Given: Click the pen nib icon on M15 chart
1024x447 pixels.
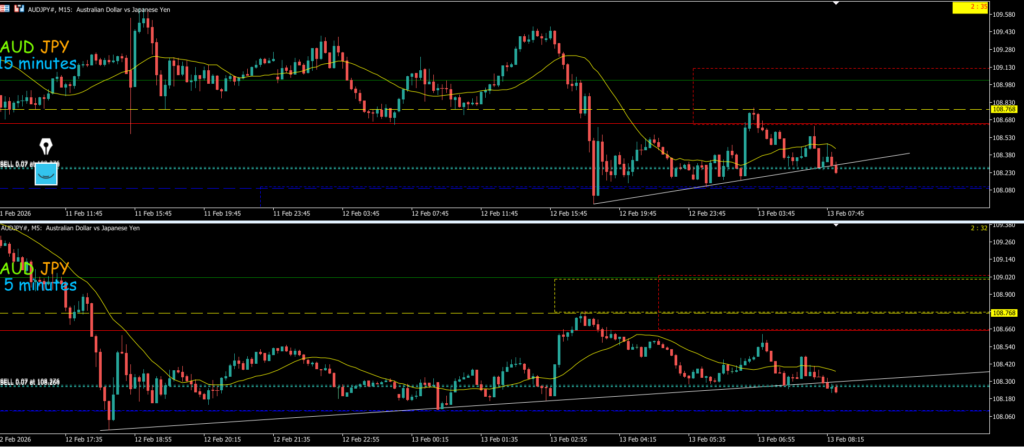Looking at the screenshot, I should [x=46, y=147].
